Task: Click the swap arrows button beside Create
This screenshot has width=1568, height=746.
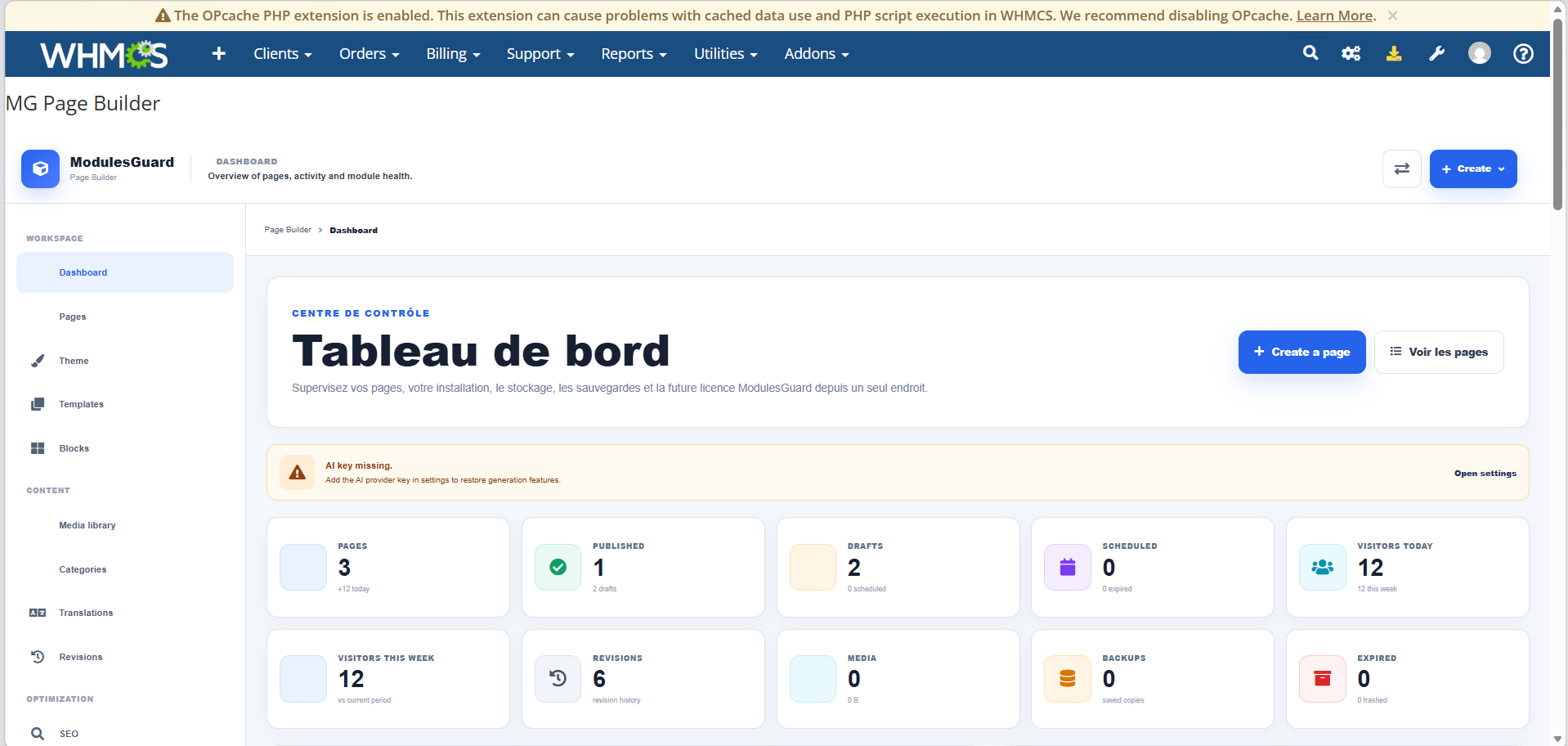Action: coord(1402,169)
